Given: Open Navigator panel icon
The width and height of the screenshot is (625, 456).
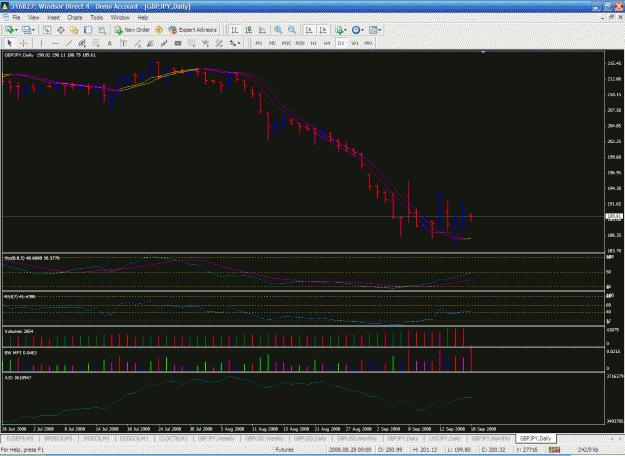Looking at the screenshot, I should (x=74, y=30).
